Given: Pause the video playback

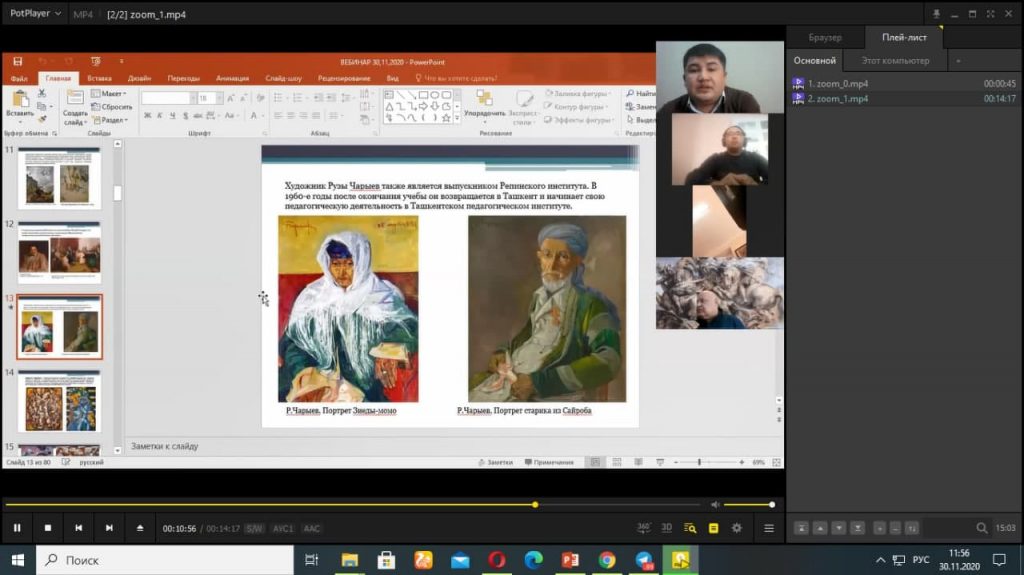Looking at the screenshot, I should pyautogui.click(x=17, y=528).
